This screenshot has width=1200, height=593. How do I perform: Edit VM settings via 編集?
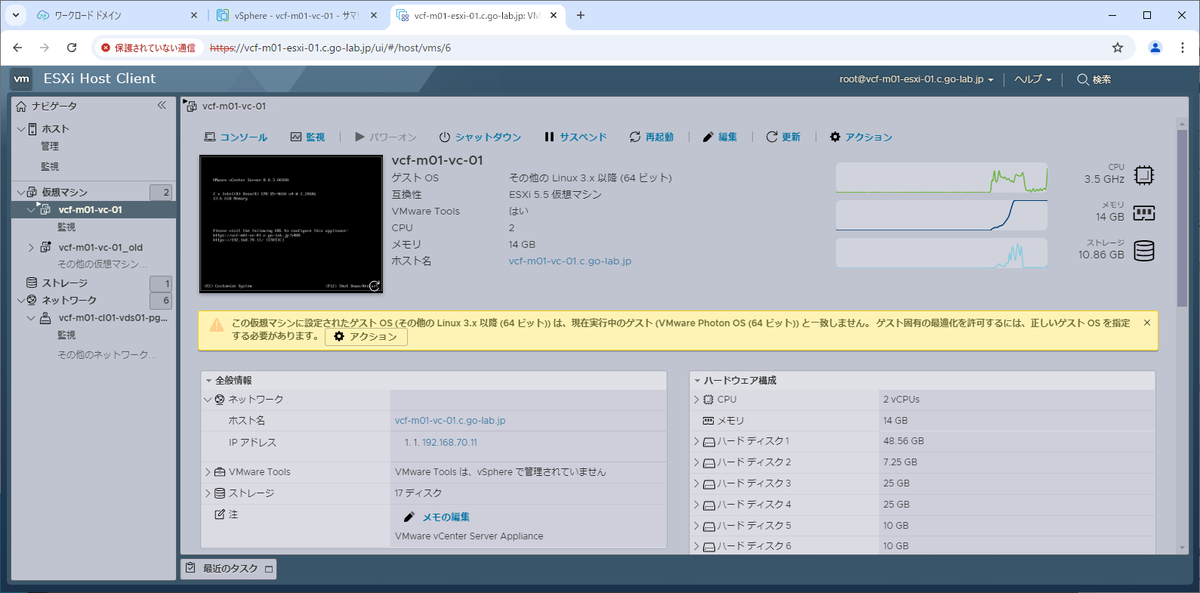(720, 137)
